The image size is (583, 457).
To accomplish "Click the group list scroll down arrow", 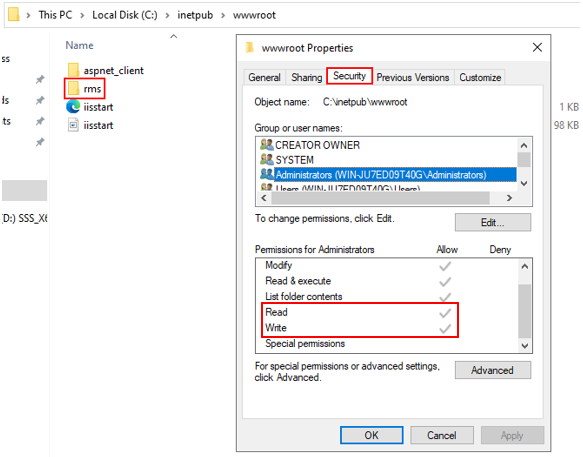I will click(x=524, y=183).
